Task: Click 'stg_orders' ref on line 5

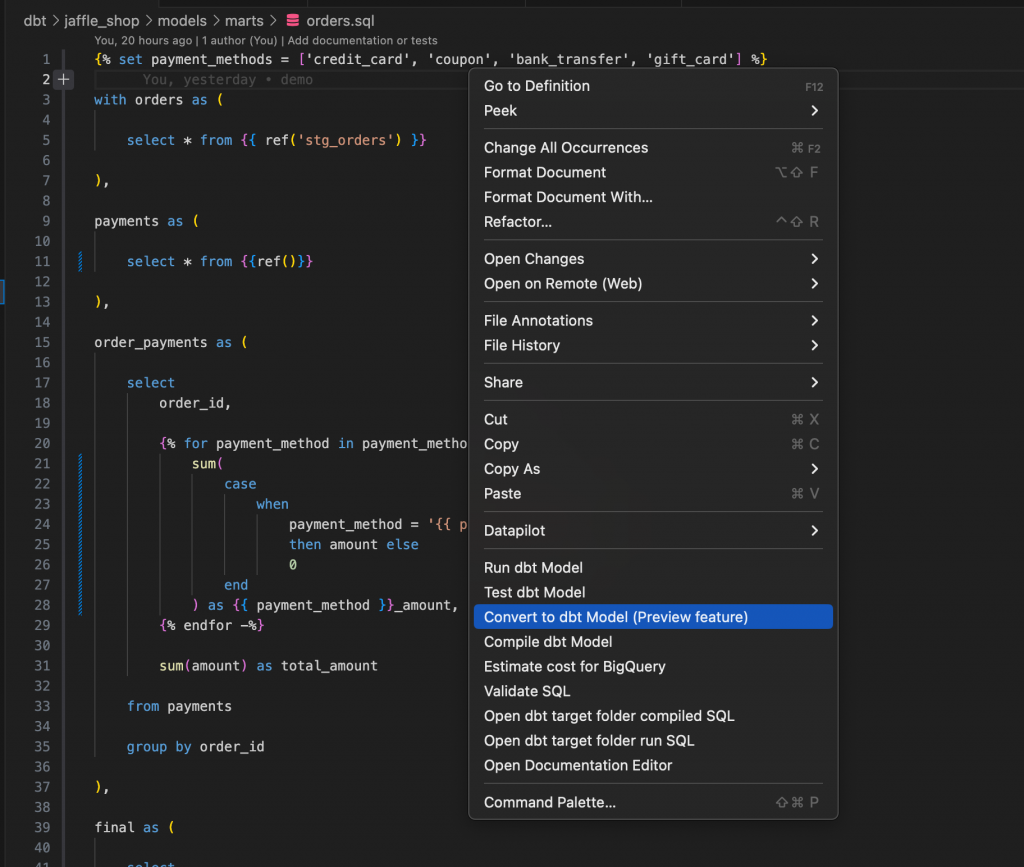Action: pyautogui.click(x=346, y=140)
